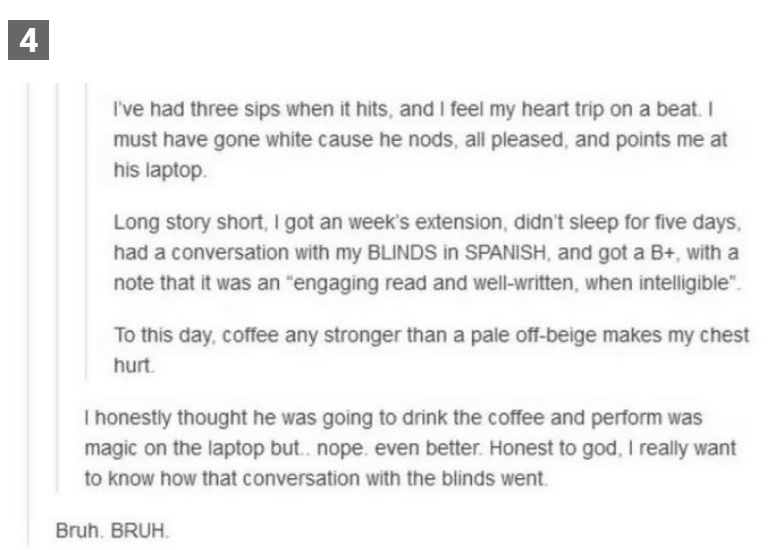Click the 'week's extension' phrase

tap(425, 223)
